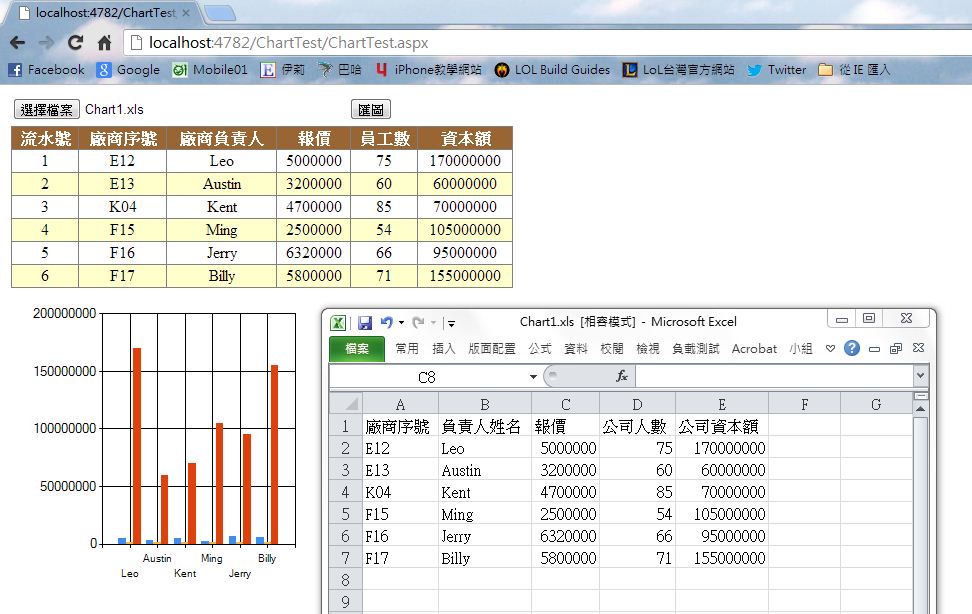This screenshot has width=972, height=614.
Task: Open the Google bookmark
Action: (128, 70)
